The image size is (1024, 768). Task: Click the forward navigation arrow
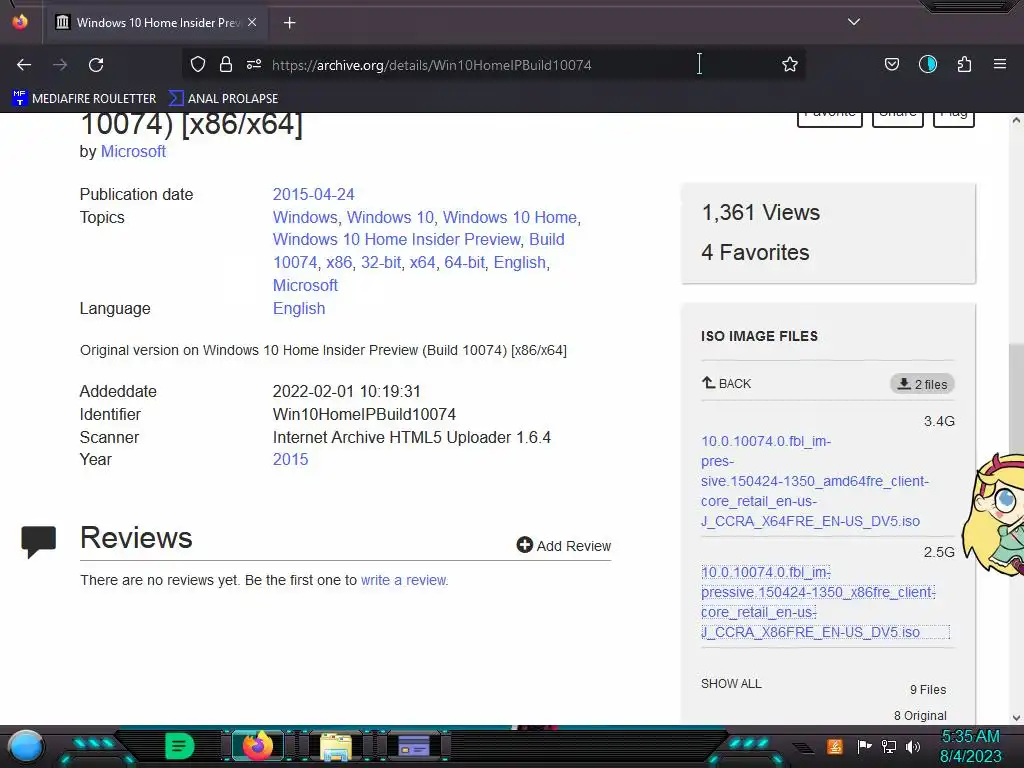click(x=60, y=65)
